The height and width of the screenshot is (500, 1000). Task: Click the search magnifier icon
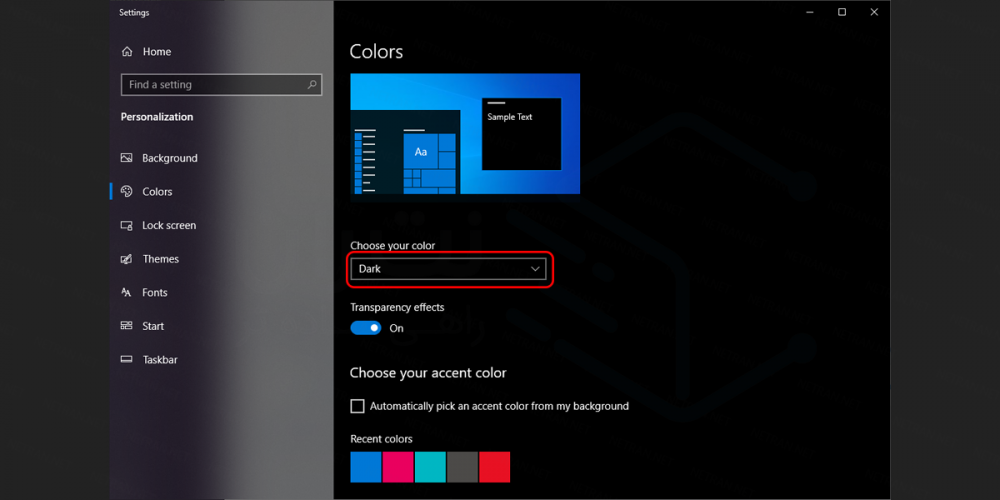tap(312, 85)
